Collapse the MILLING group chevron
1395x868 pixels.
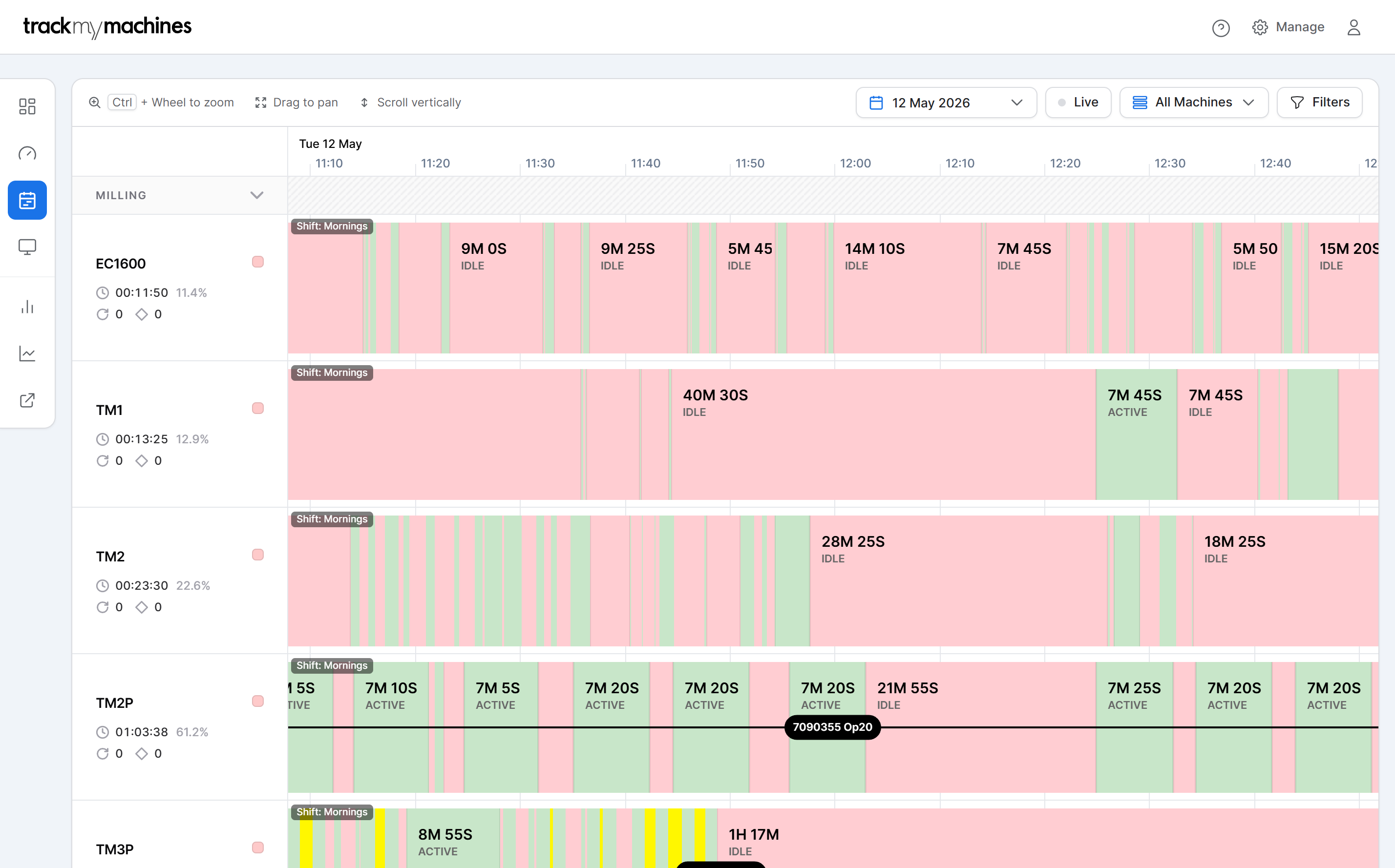[x=257, y=195]
